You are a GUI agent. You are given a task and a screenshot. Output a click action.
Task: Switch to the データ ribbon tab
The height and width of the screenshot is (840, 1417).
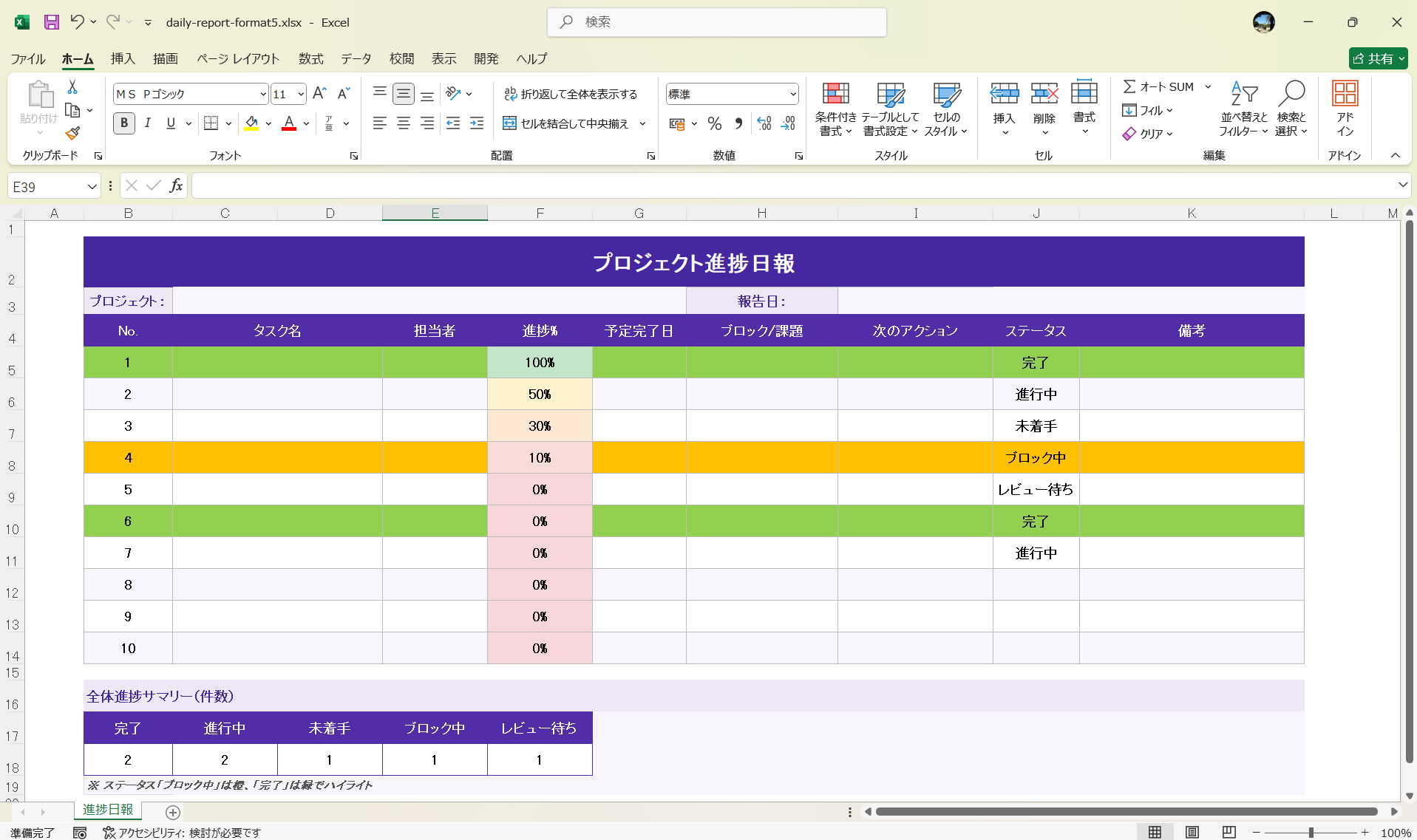click(356, 58)
